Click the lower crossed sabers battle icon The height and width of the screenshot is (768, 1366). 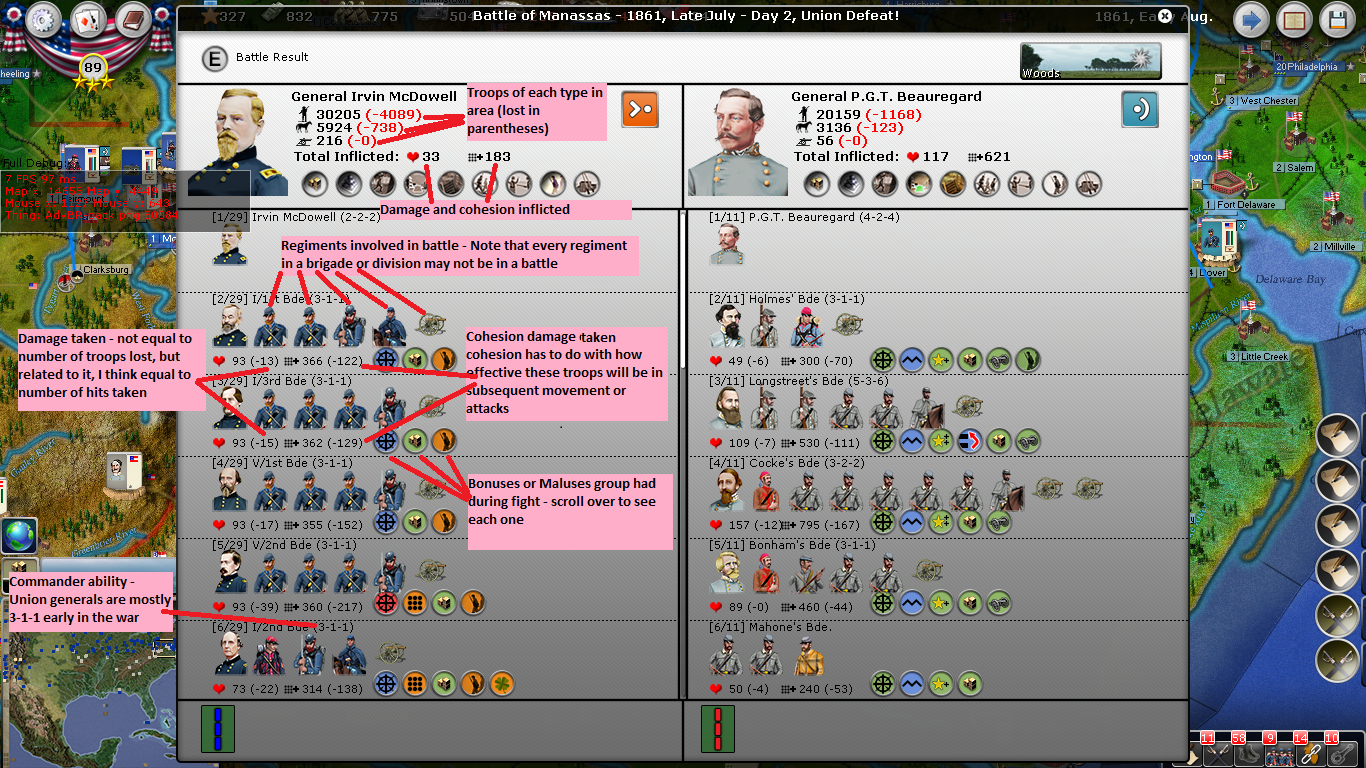pos(1337,659)
